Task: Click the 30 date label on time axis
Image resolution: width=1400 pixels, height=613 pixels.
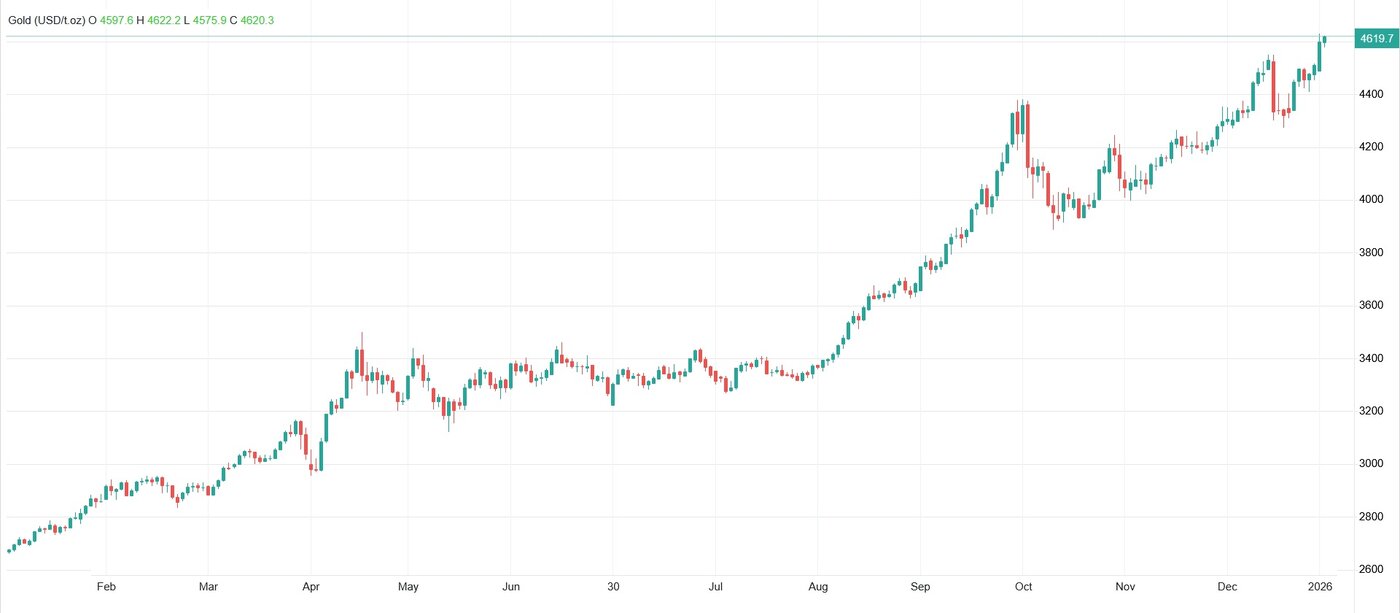Action: (x=614, y=587)
